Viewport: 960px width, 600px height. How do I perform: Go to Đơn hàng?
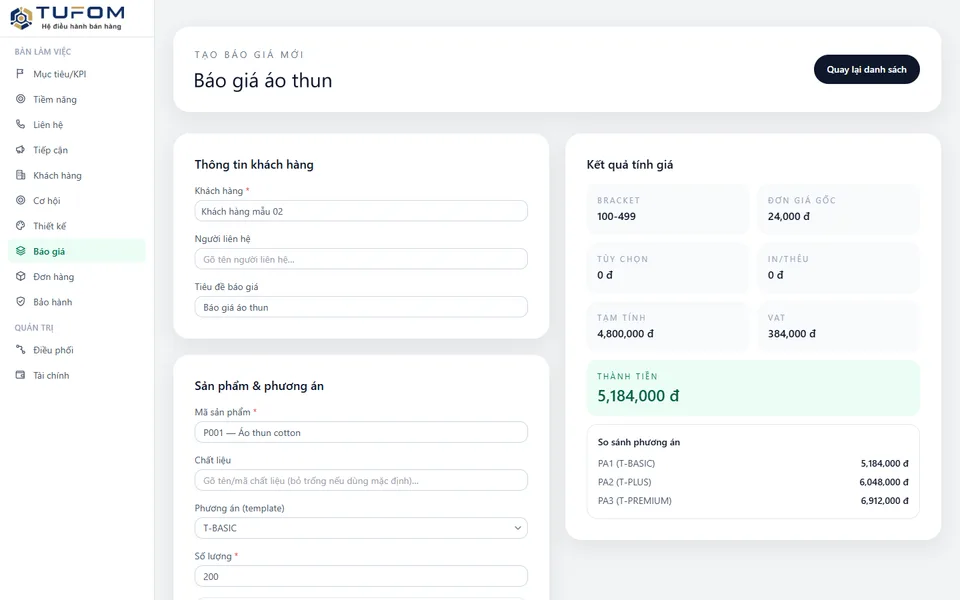77,277
